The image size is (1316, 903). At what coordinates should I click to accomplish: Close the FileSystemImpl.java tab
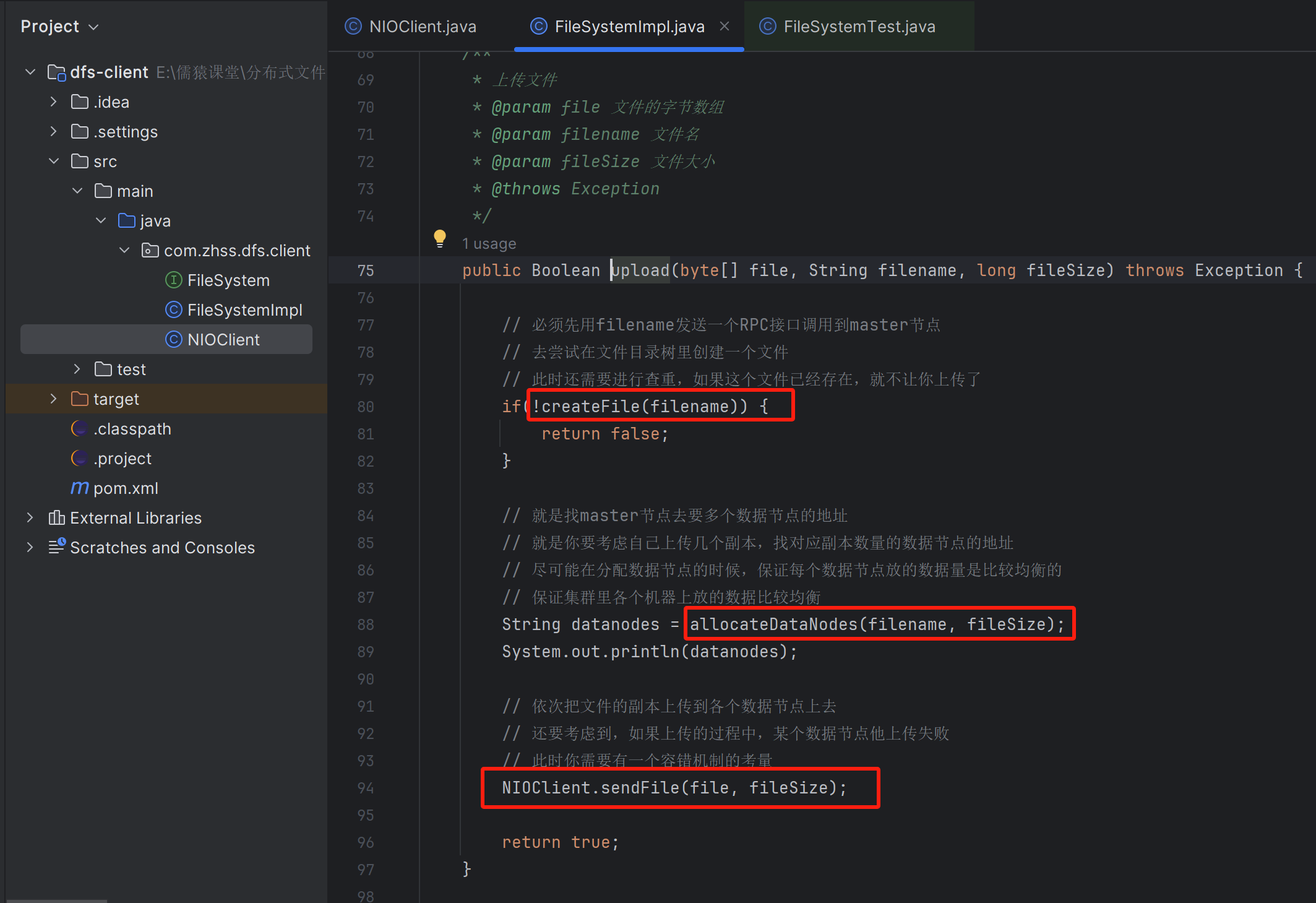[725, 27]
